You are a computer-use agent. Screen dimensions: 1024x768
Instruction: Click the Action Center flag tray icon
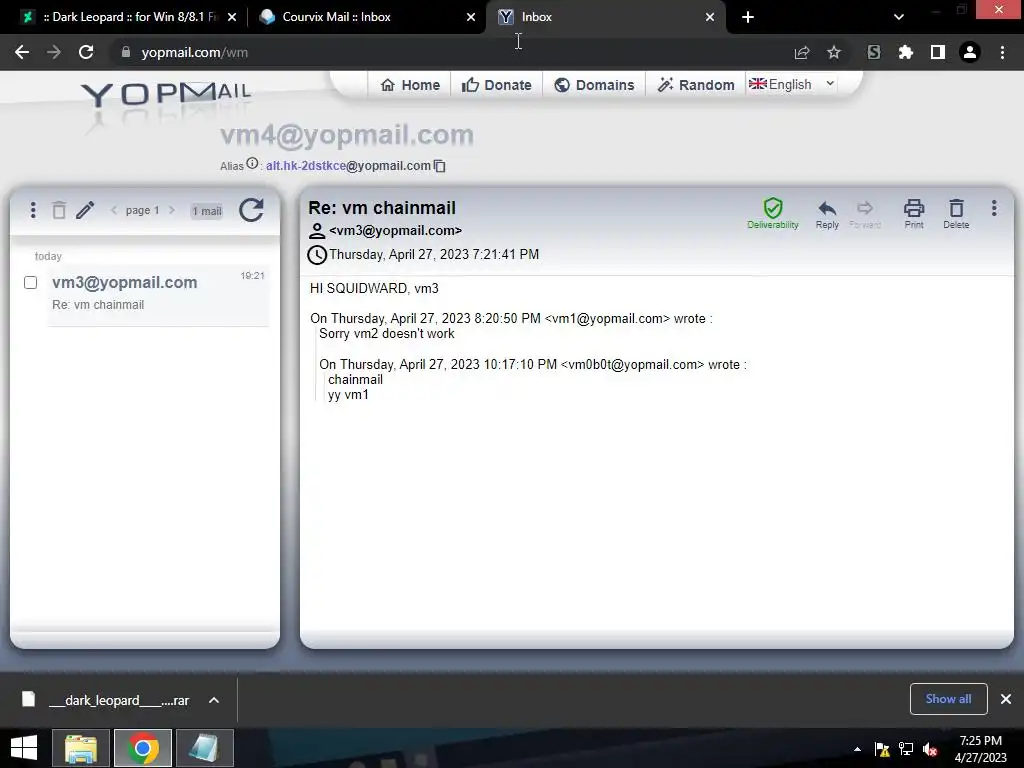[882, 749]
